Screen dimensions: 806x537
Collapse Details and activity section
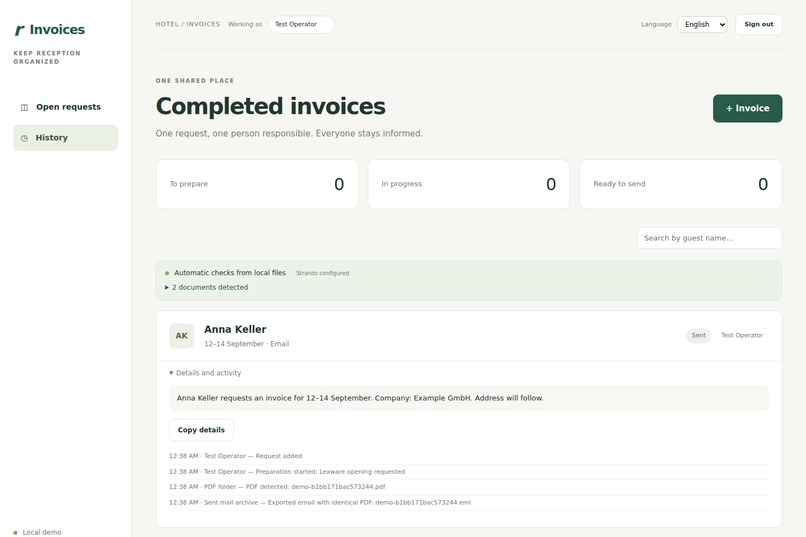[x=205, y=373]
